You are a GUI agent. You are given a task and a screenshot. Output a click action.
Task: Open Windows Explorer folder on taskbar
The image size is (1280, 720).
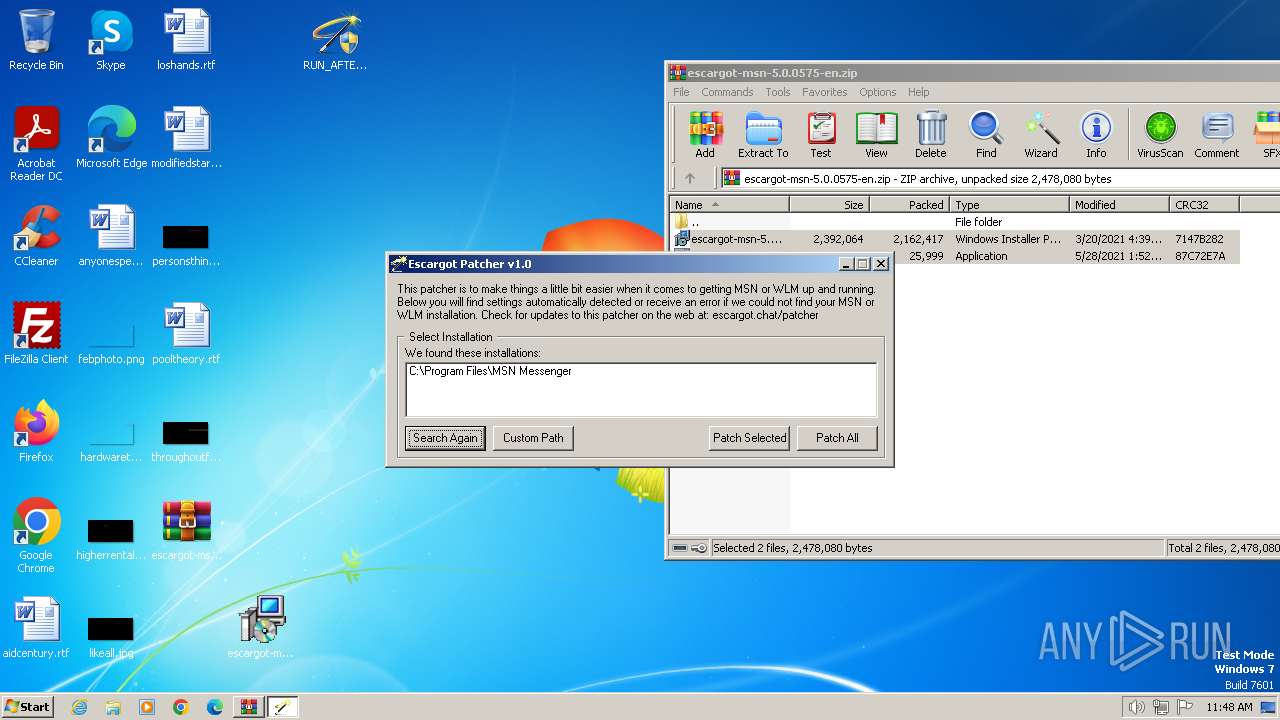[113, 707]
